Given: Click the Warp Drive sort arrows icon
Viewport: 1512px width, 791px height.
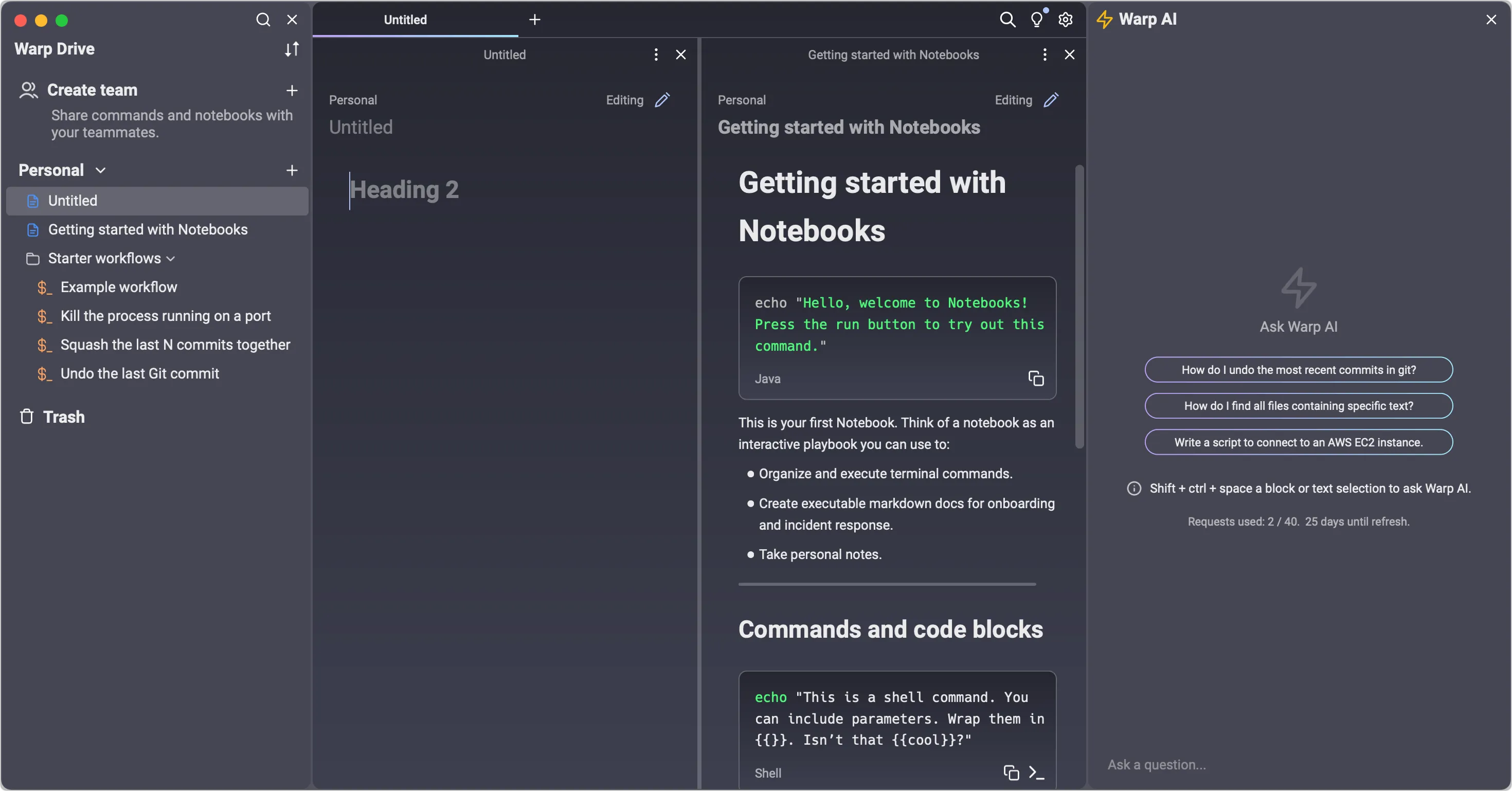Looking at the screenshot, I should click(x=292, y=49).
